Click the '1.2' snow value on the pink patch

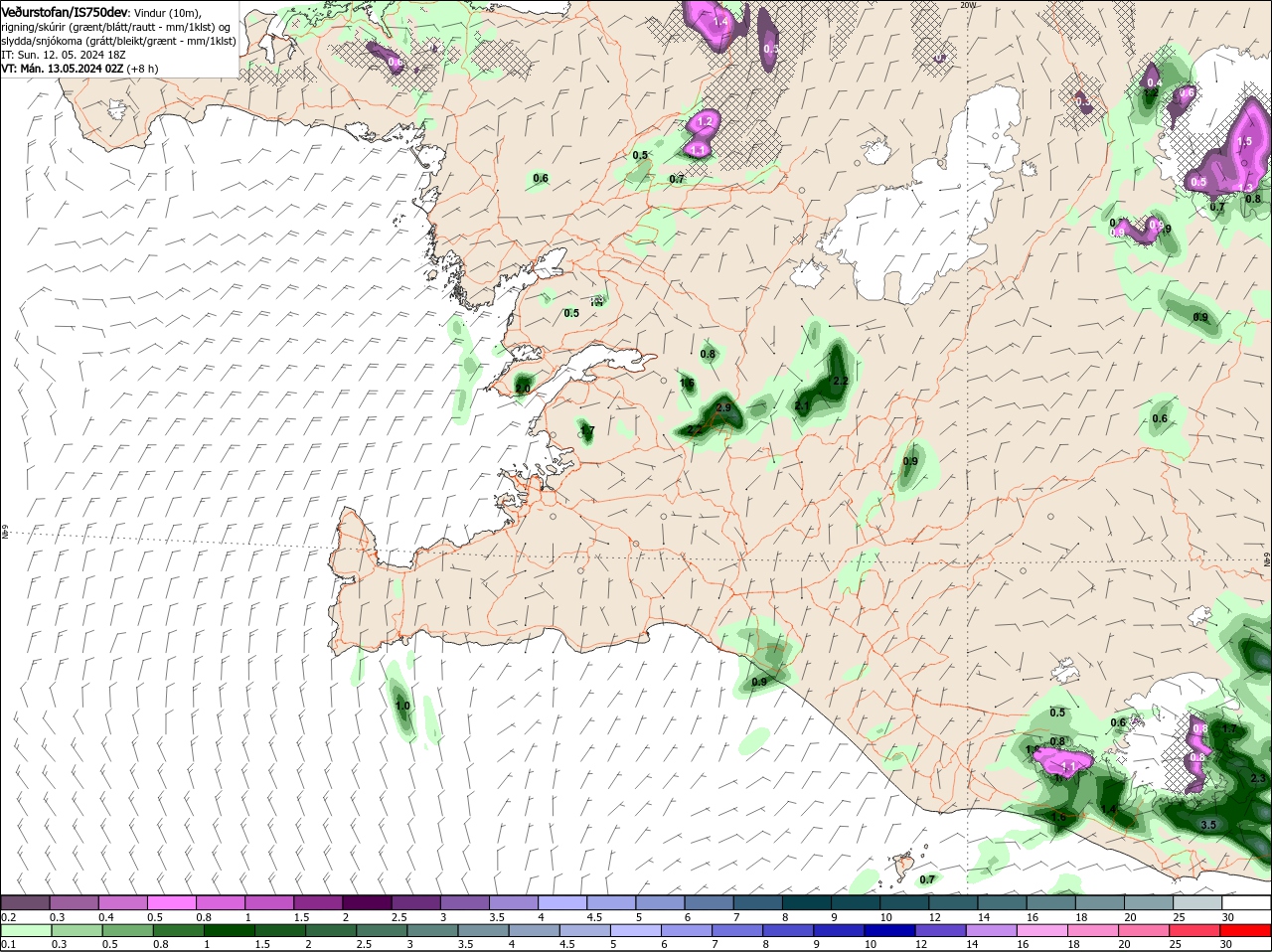point(706,121)
